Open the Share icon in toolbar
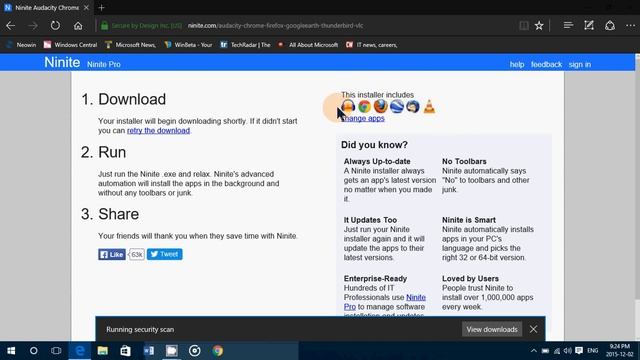The image size is (640, 360). pyautogui.click(x=610, y=26)
